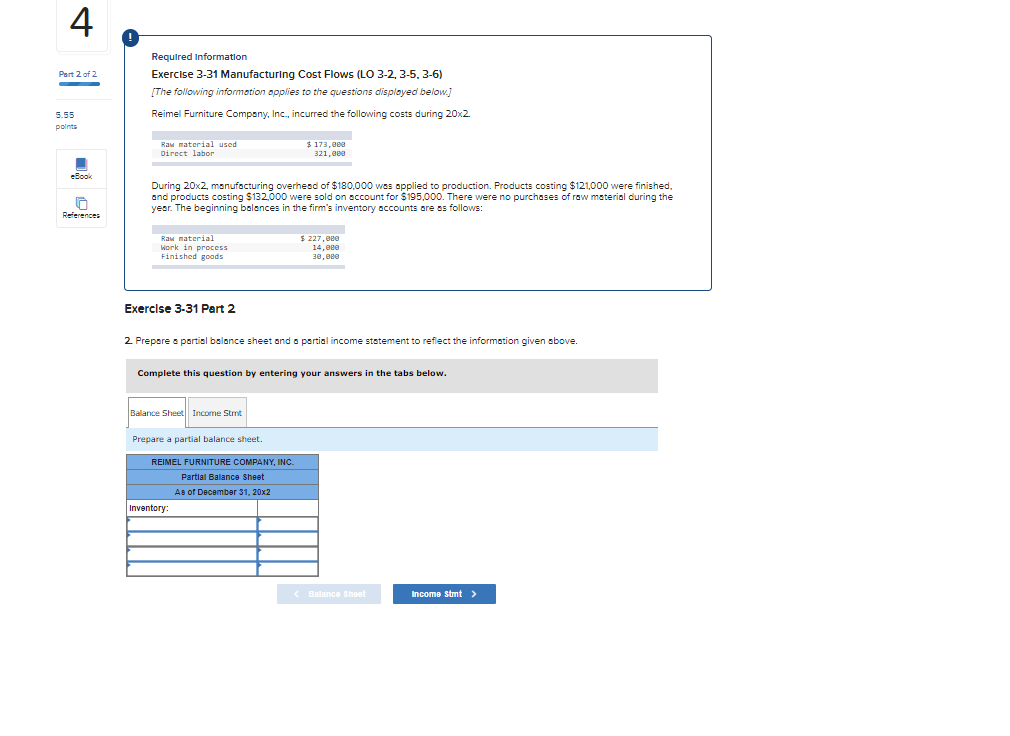Click the References pages icon
The height and width of the screenshot is (736, 1010).
coord(80,200)
